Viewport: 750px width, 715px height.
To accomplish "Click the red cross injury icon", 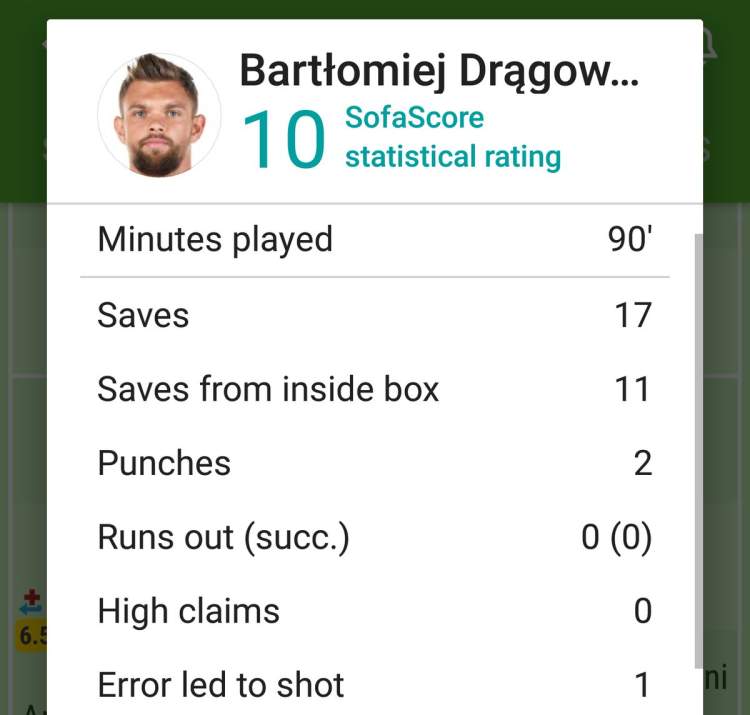I will click(32, 597).
